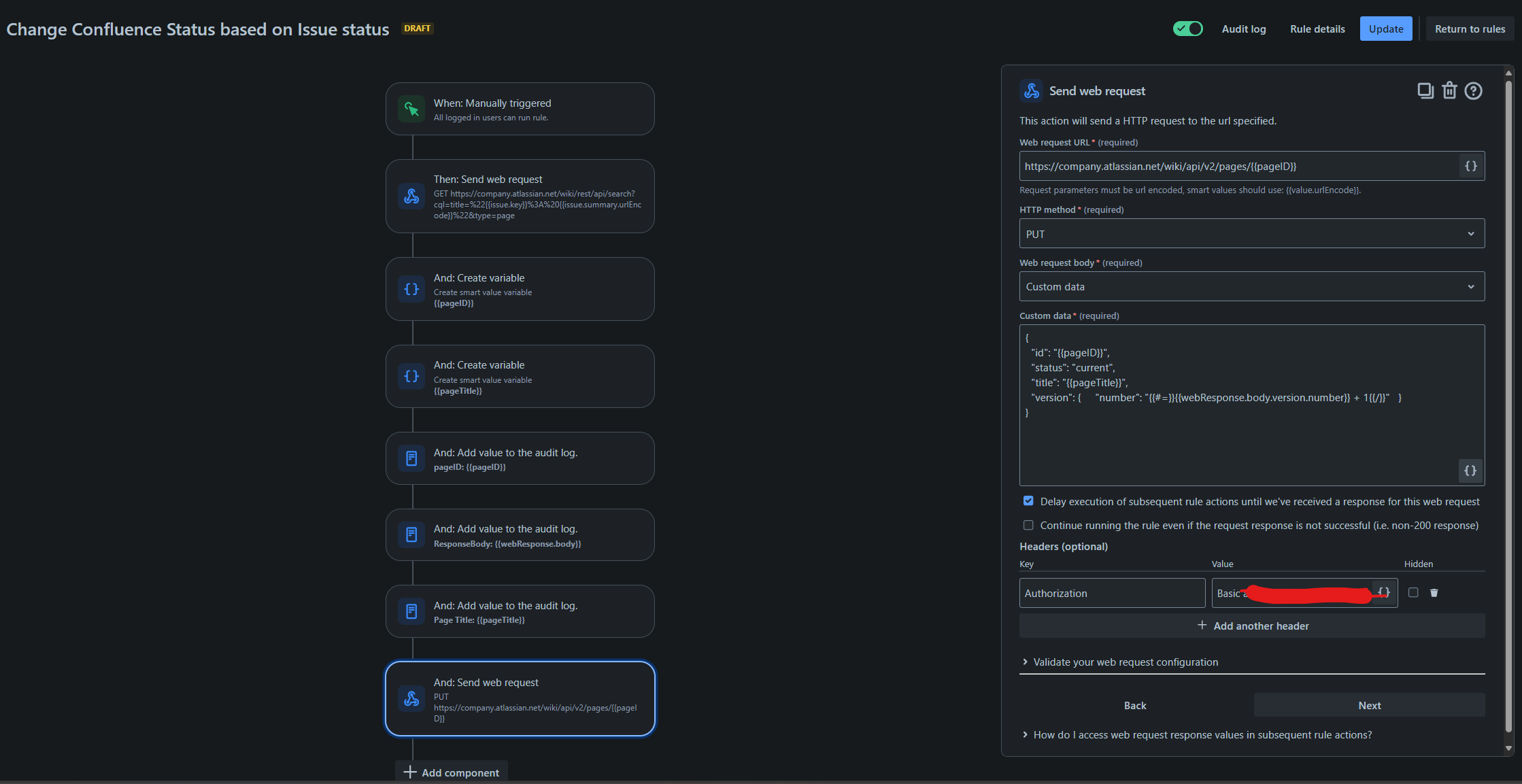Click the side panel vertical scrollbar
Image resolution: width=1522 pixels, height=784 pixels.
pos(1508,405)
